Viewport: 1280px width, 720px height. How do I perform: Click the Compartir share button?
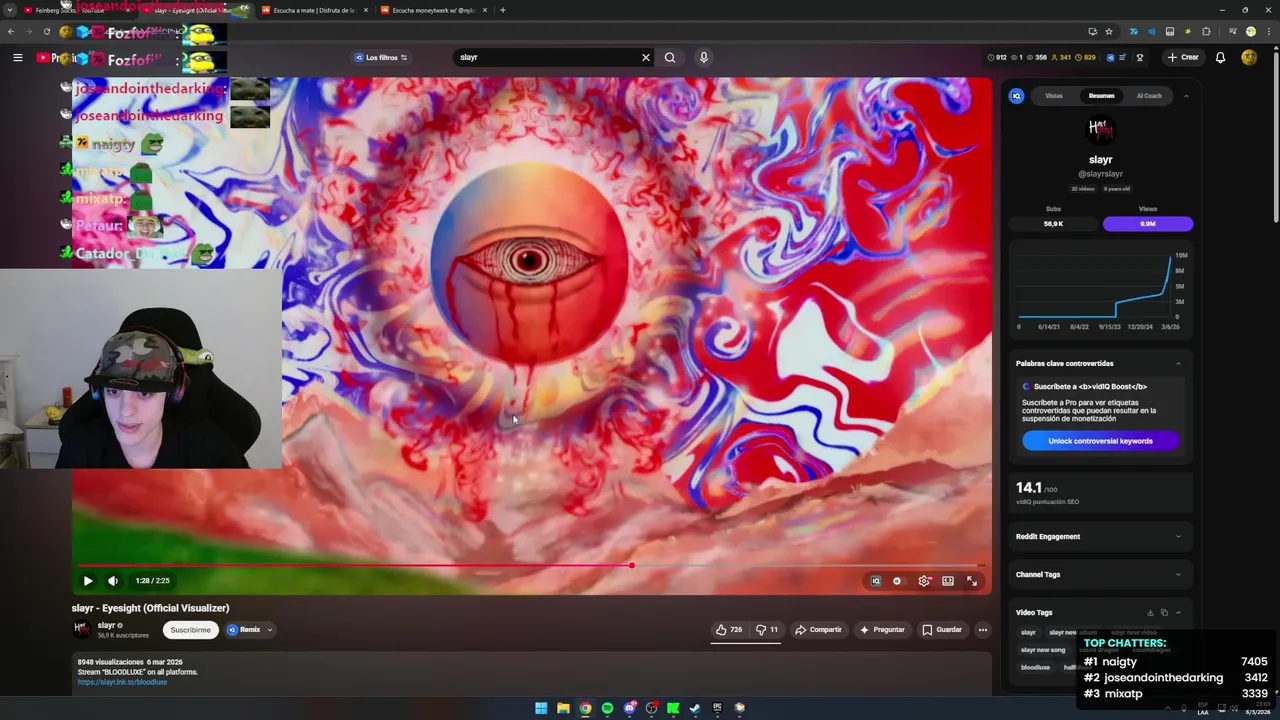(818, 630)
